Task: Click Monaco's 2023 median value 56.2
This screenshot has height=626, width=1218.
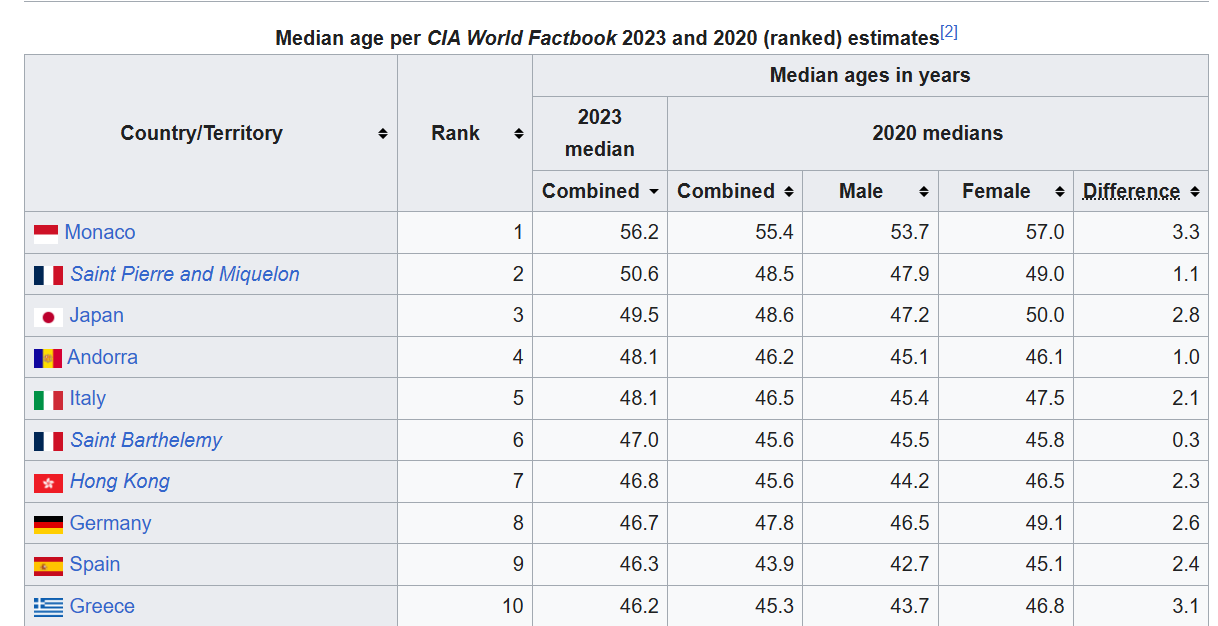Action: coord(639,232)
